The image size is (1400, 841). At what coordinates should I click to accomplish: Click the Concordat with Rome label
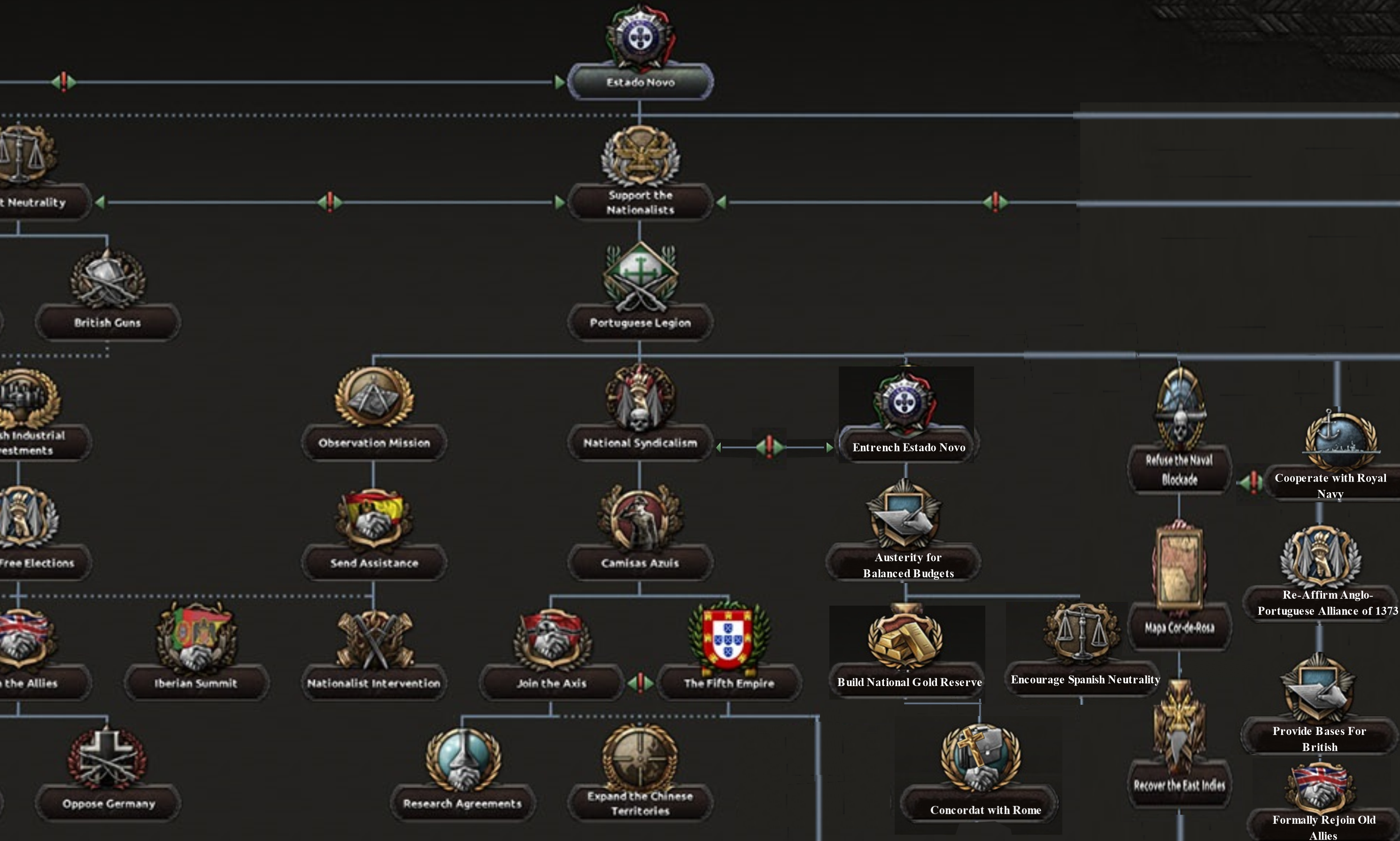[x=985, y=810]
